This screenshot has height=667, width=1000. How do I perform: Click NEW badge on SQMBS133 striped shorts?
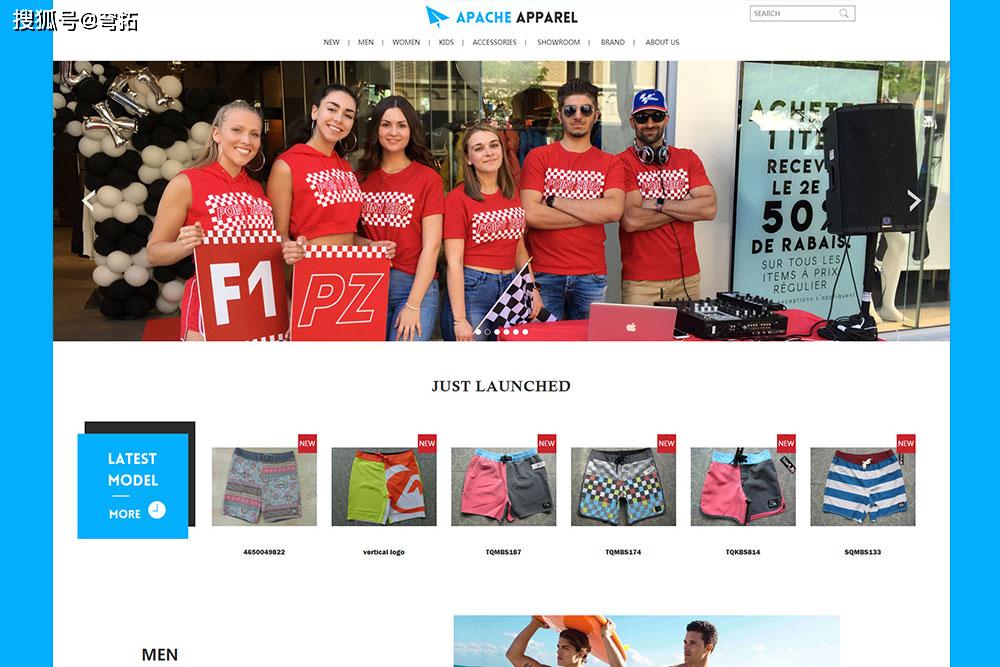[x=906, y=443]
